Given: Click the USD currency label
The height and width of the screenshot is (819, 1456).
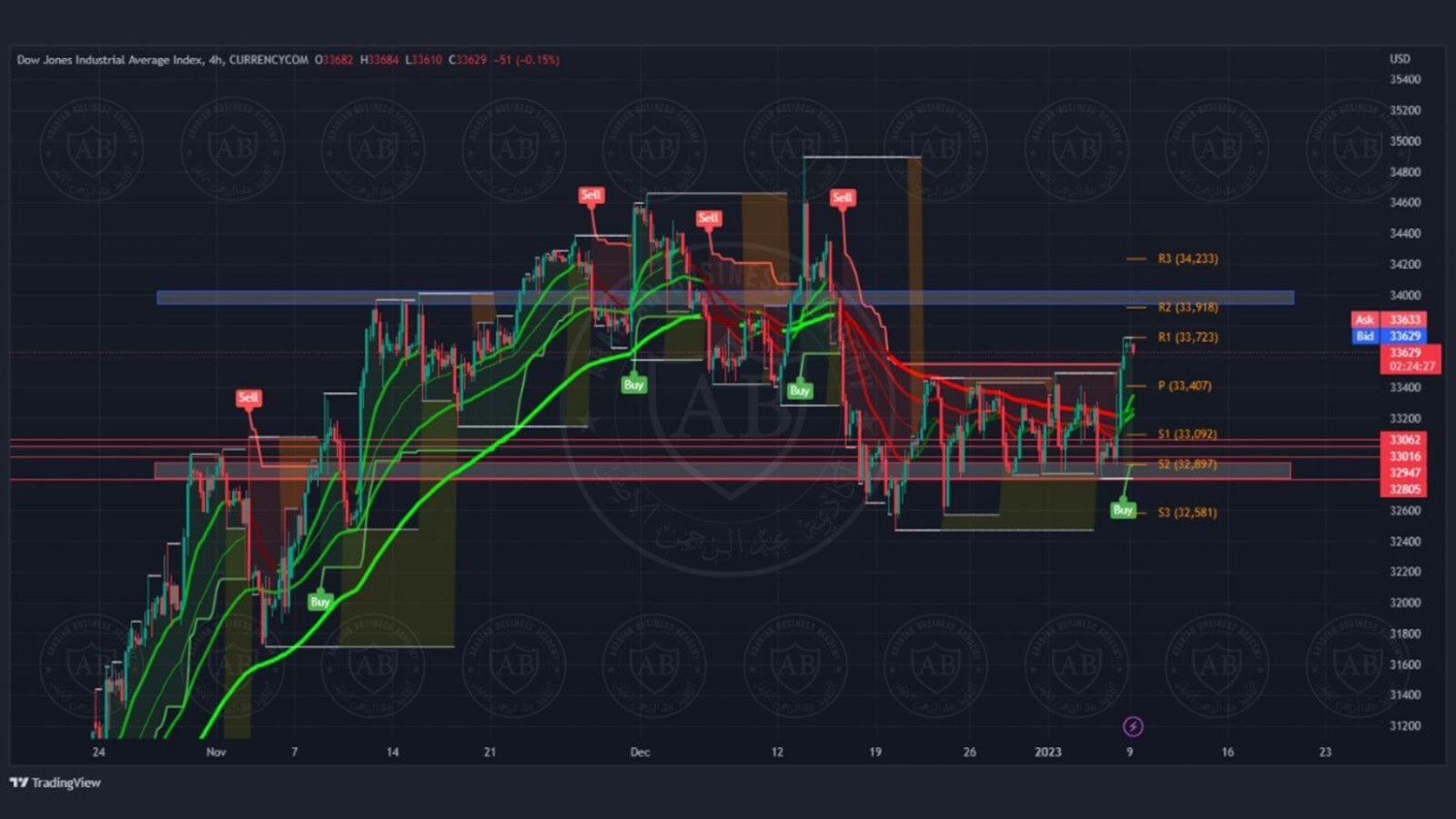Looking at the screenshot, I should 1400,59.
